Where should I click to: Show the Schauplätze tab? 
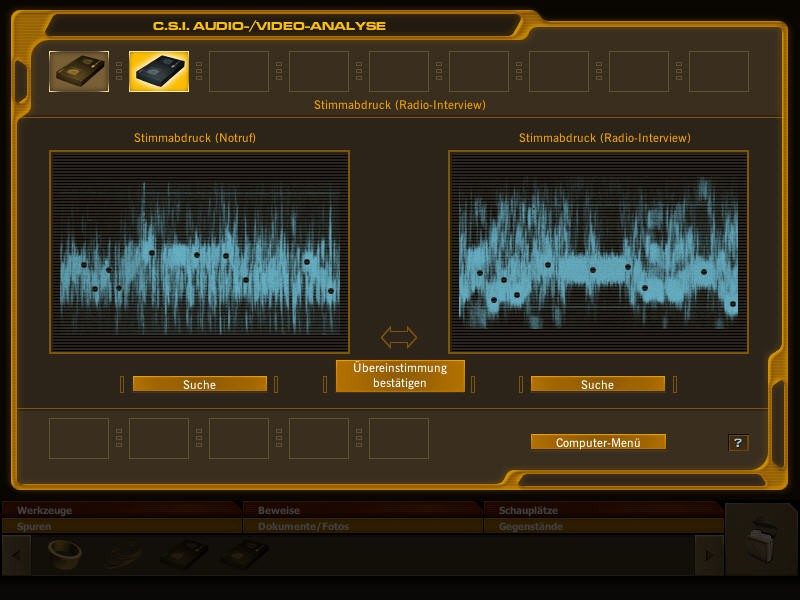(603, 510)
